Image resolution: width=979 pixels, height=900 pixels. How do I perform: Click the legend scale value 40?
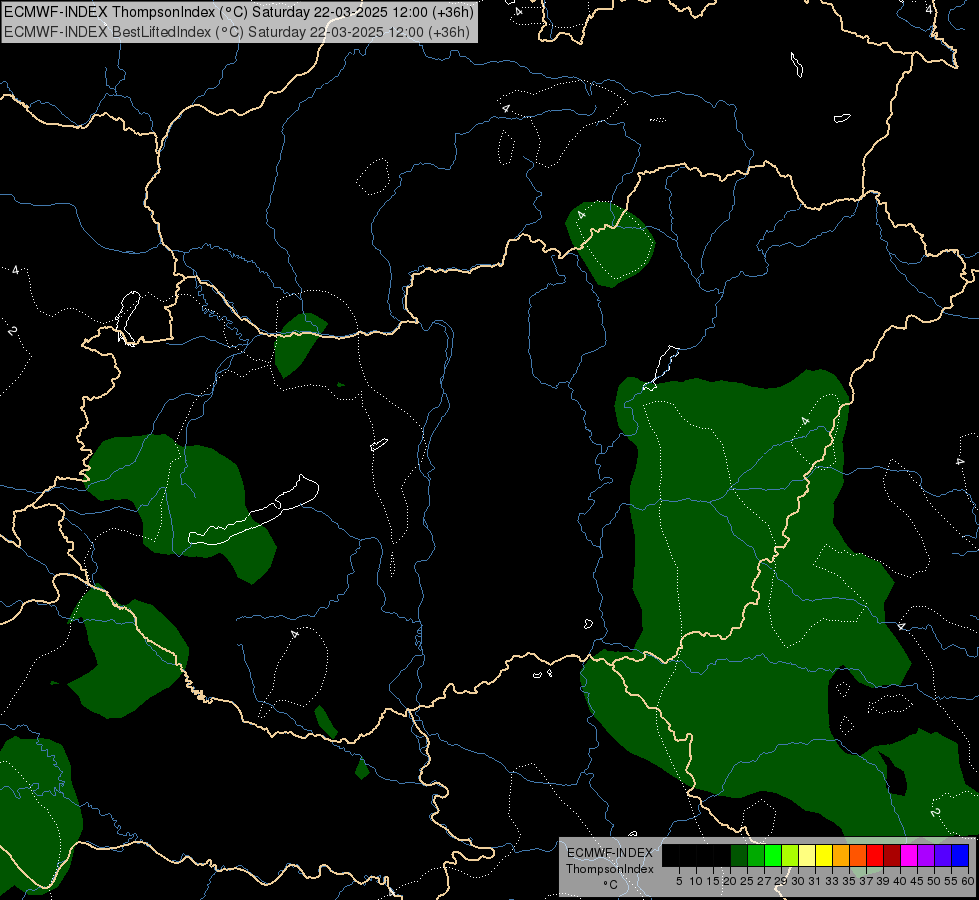[x=900, y=881]
